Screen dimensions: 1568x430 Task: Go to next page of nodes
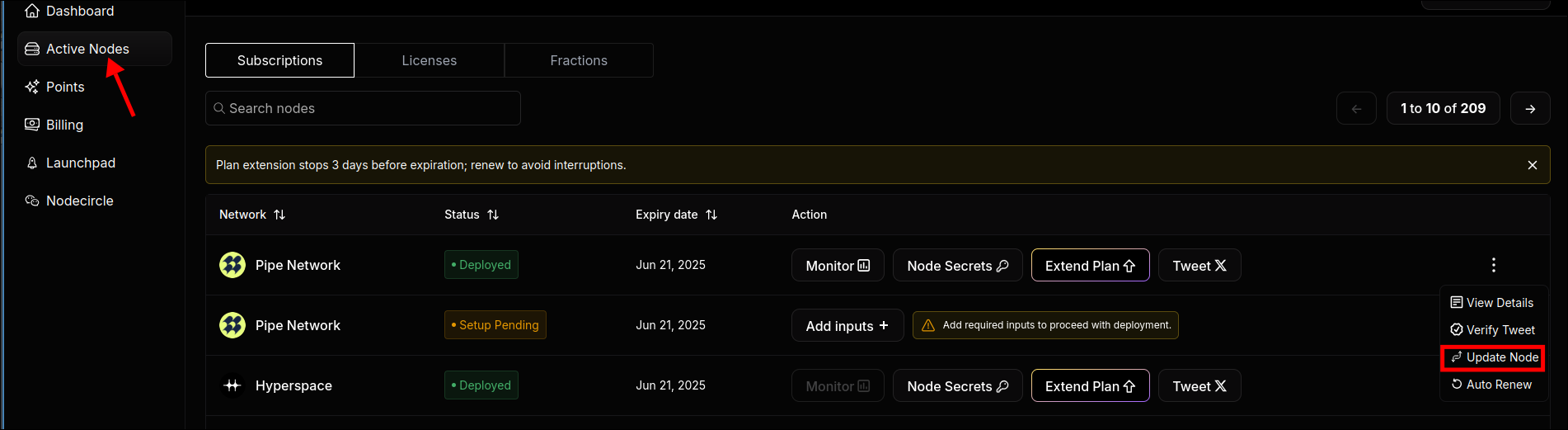1530,108
